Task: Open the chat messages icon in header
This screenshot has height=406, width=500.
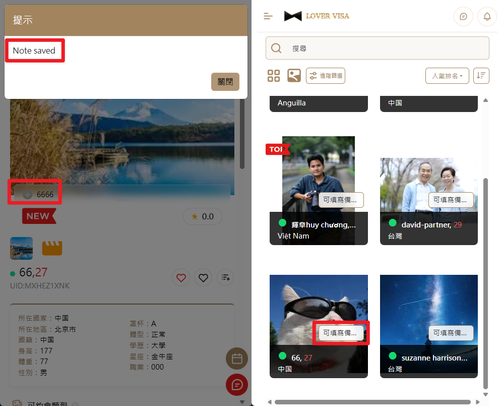Action: (x=463, y=16)
